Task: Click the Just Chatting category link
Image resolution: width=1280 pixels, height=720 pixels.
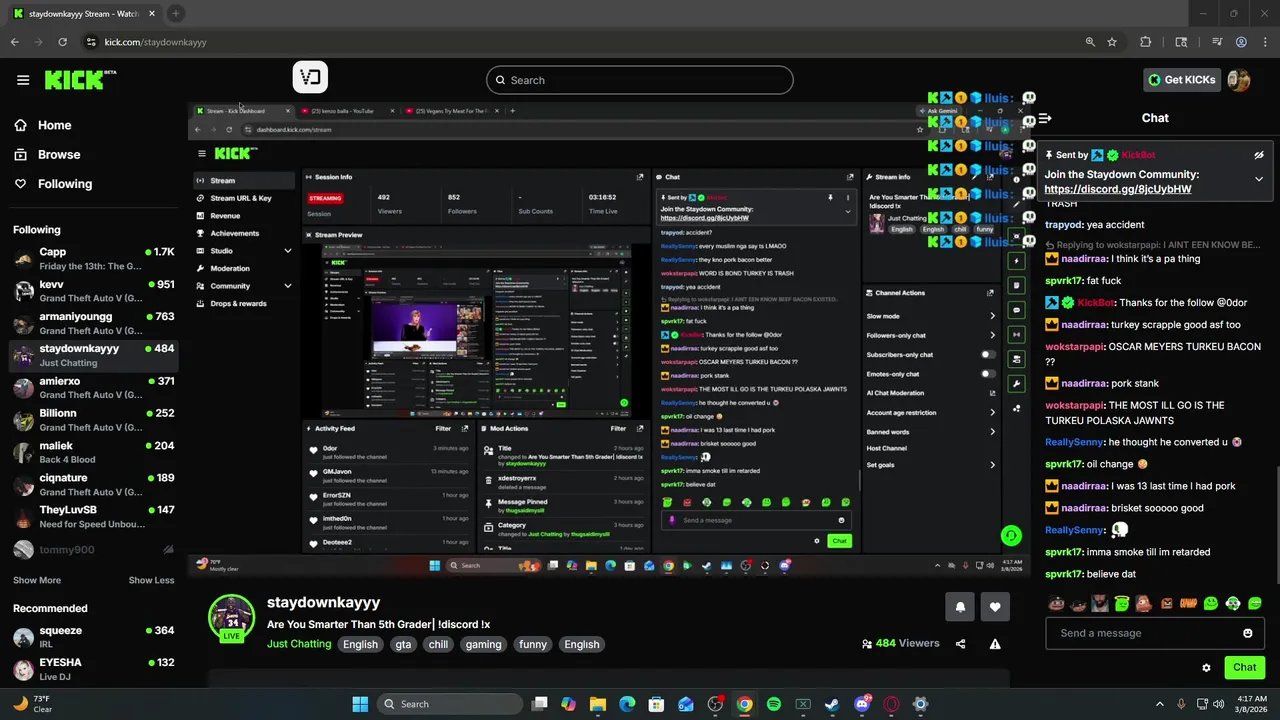Action: [x=299, y=644]
